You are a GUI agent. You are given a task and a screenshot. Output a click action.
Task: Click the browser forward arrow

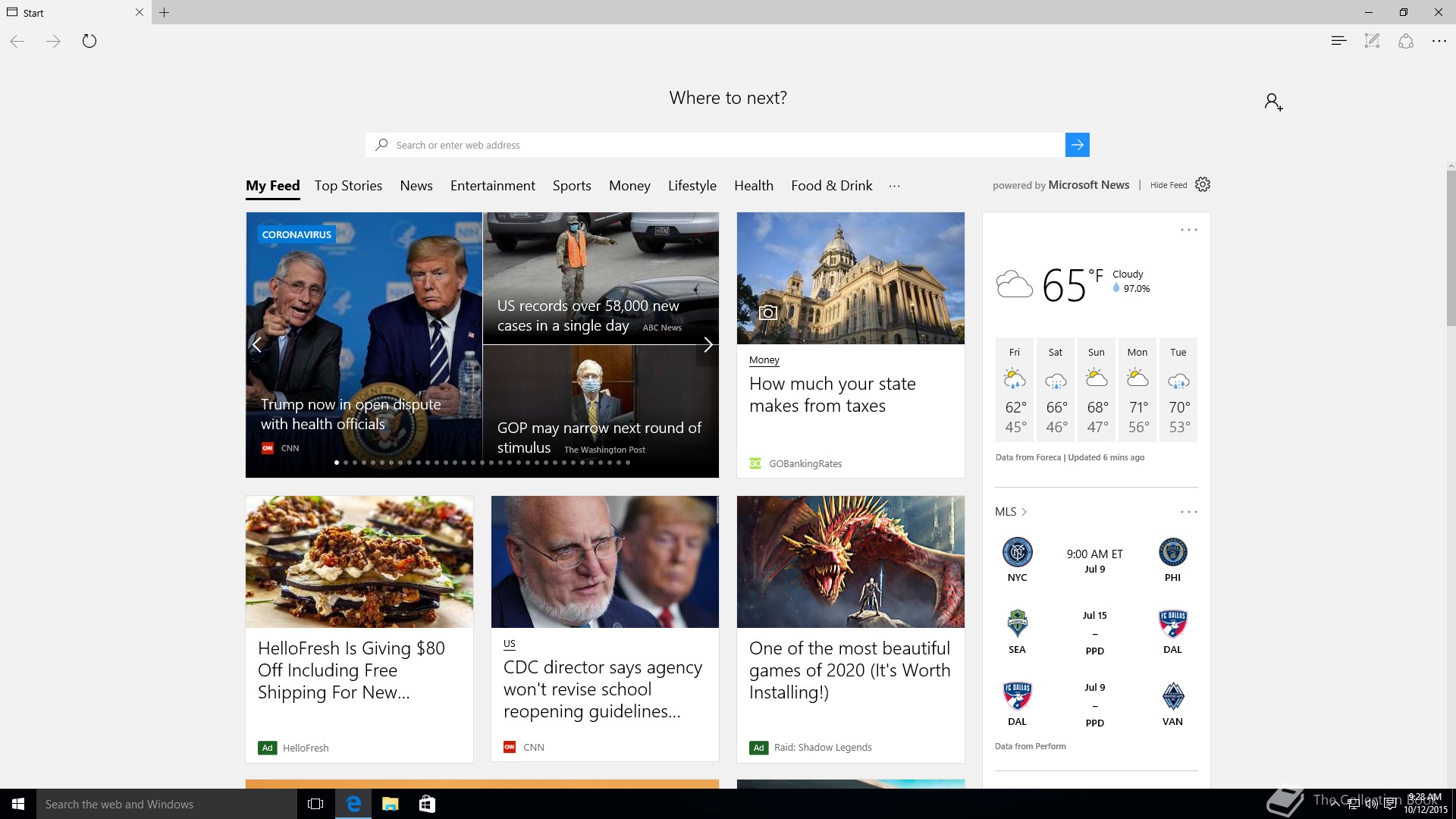coord(53,41)
